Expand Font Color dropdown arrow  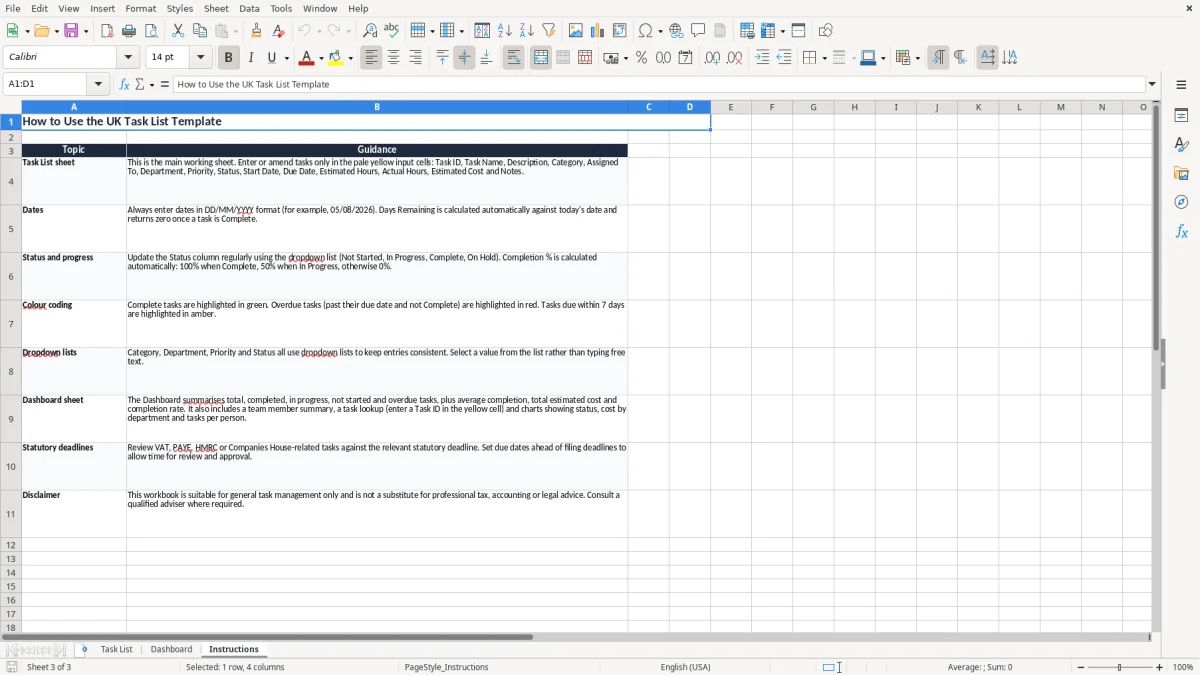(320, 58)
